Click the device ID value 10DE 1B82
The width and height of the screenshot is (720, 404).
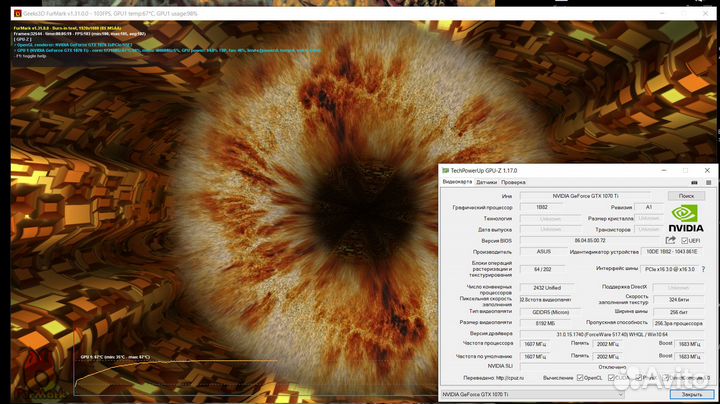[672, 252]
